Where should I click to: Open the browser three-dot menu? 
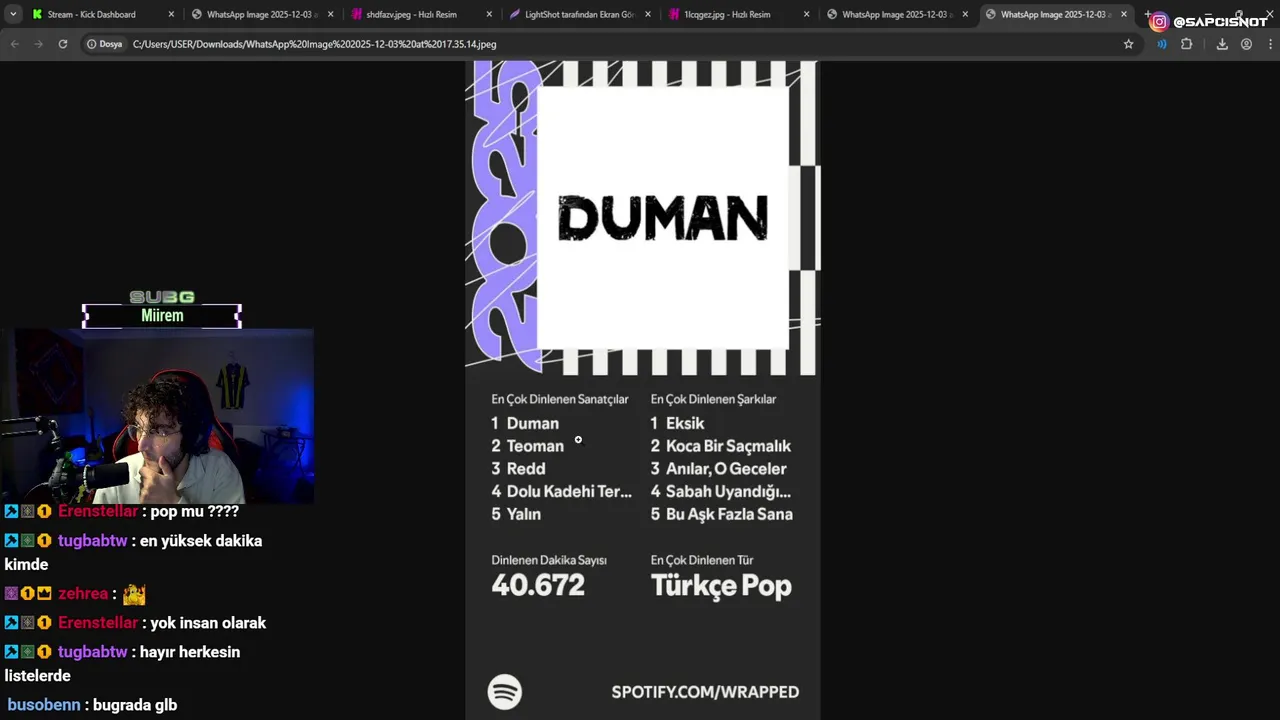tap(1271, 44)
